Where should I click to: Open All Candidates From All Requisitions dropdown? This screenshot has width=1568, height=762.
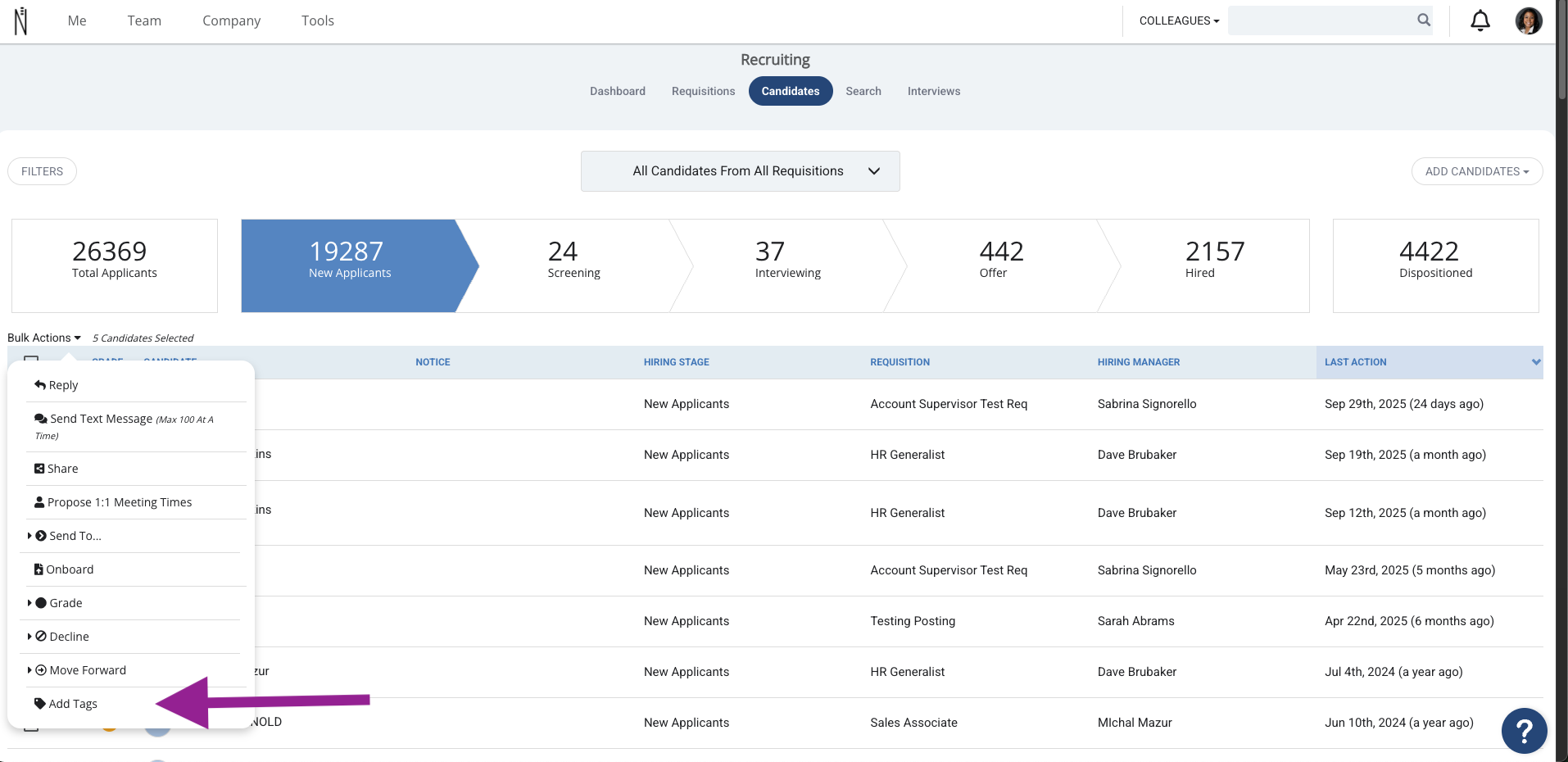coord(740,171)
